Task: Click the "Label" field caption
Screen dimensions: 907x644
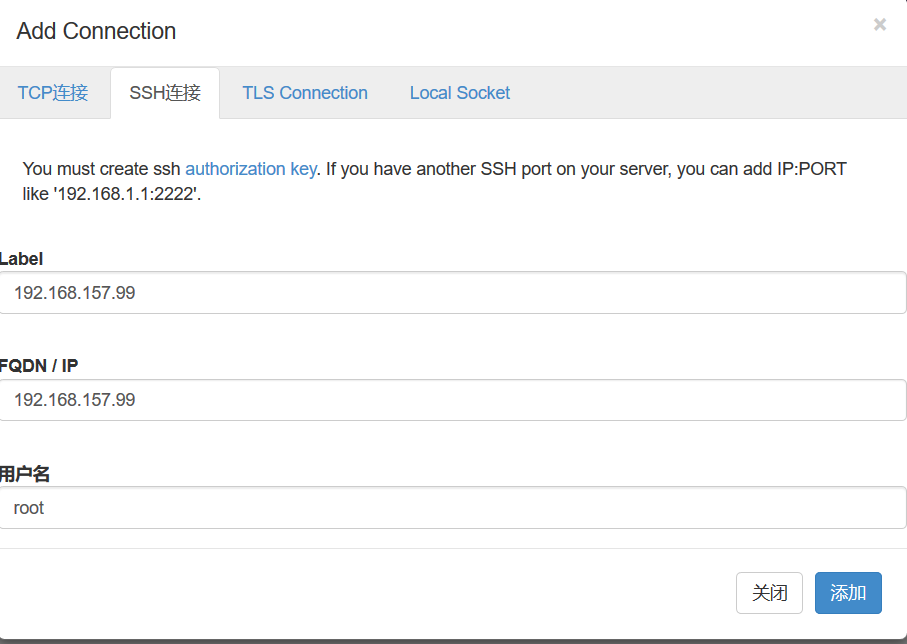Action: tap(21, 259)
